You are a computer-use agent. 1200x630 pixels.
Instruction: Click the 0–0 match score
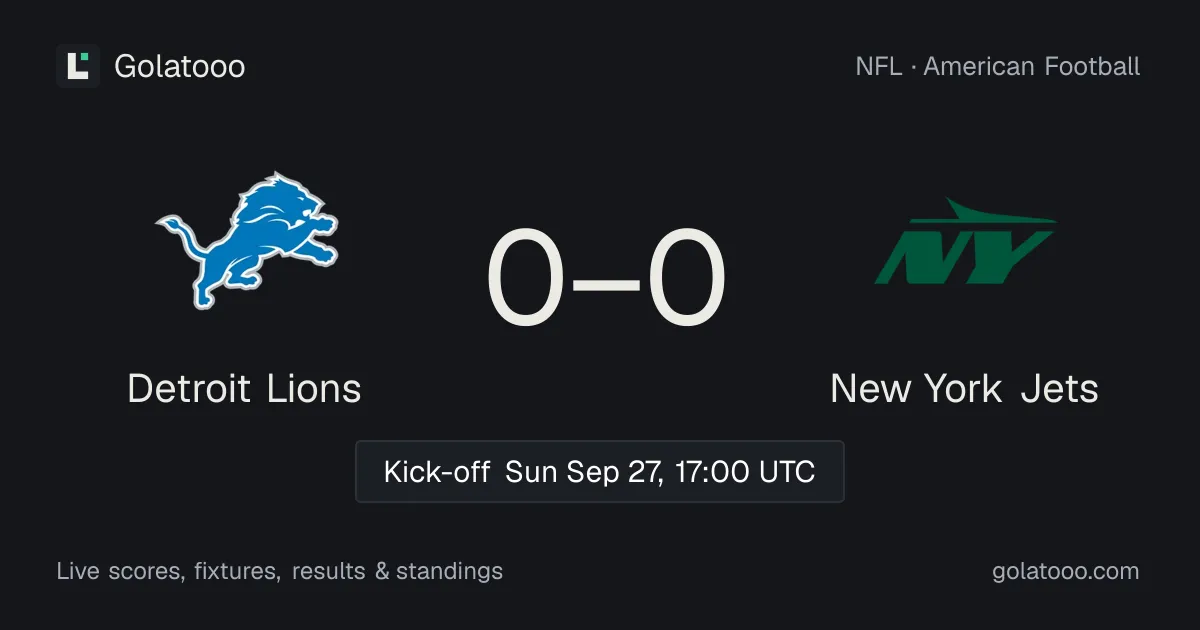tap(606, 279)
